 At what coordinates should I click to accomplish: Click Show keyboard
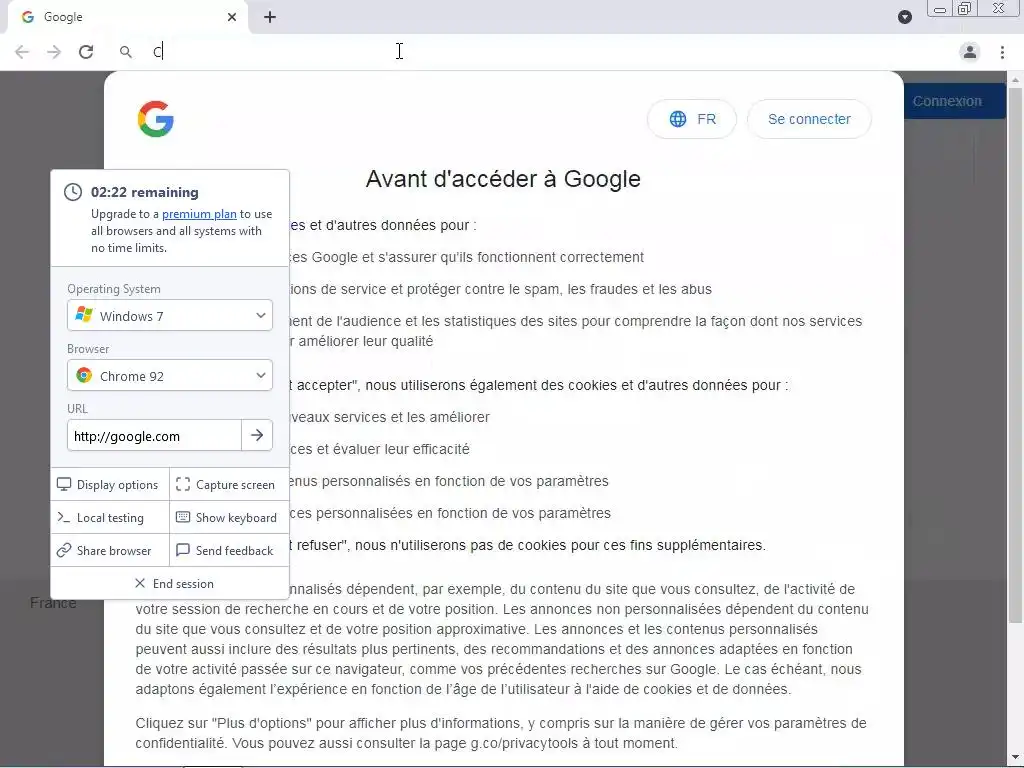click(x=227, y=518)
